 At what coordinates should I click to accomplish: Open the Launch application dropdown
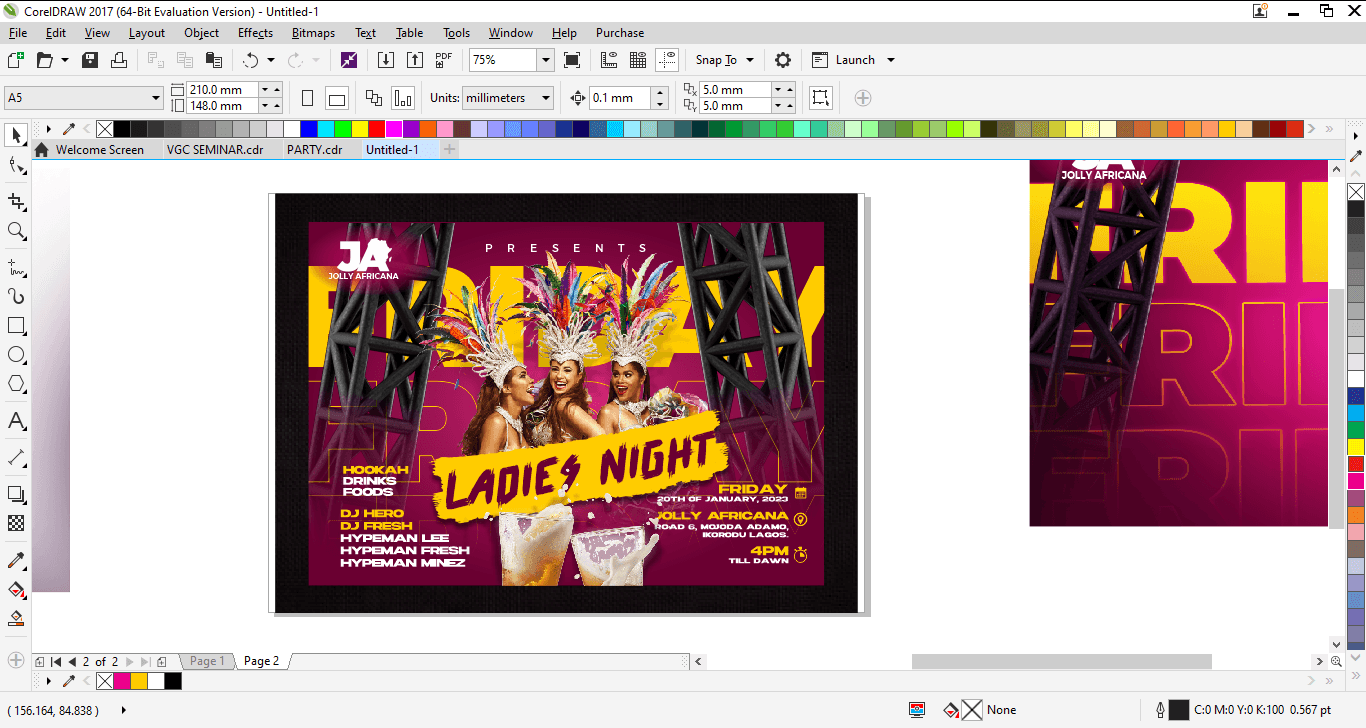[890, 60]
